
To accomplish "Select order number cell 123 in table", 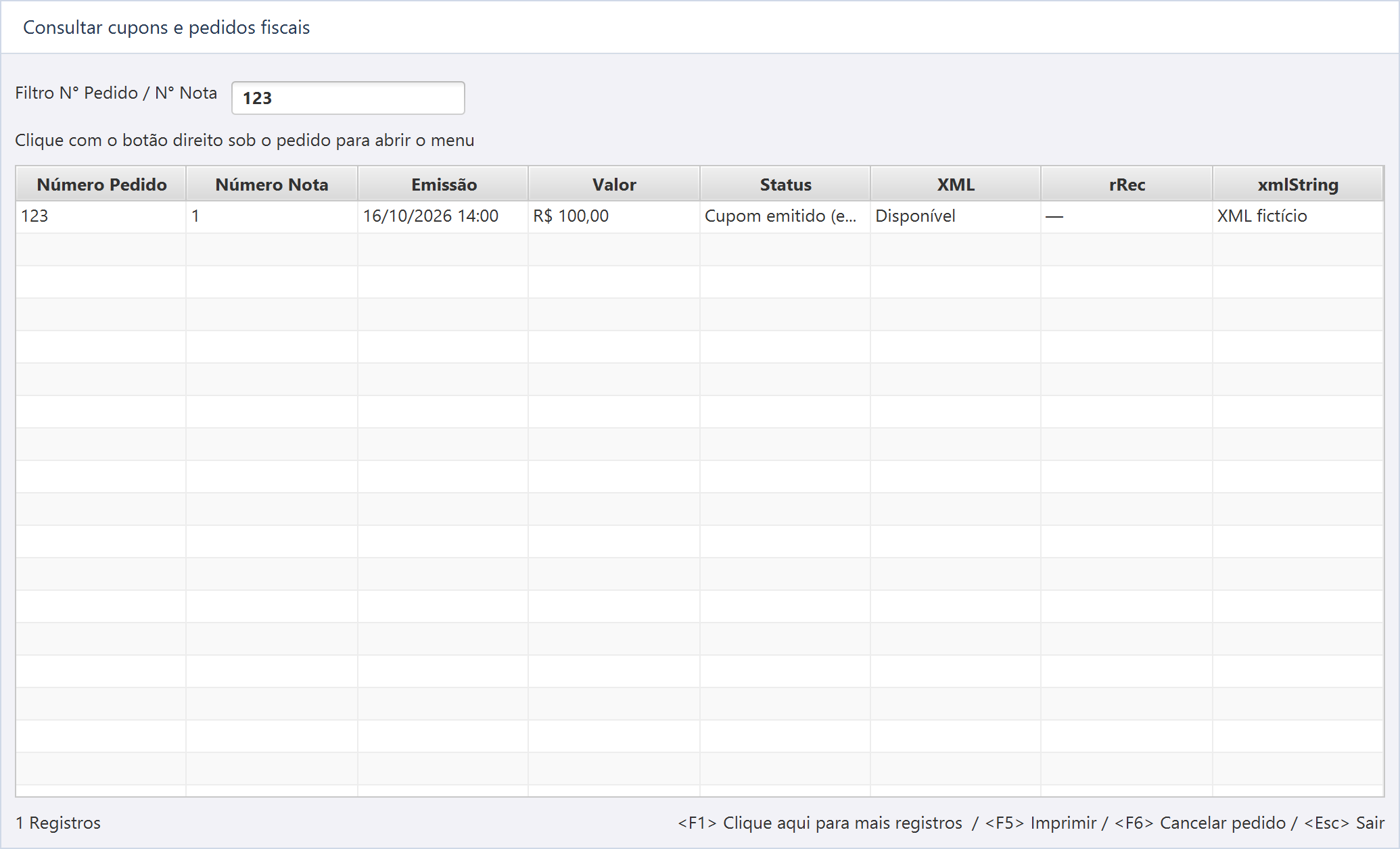I will (x=101, y=216).
